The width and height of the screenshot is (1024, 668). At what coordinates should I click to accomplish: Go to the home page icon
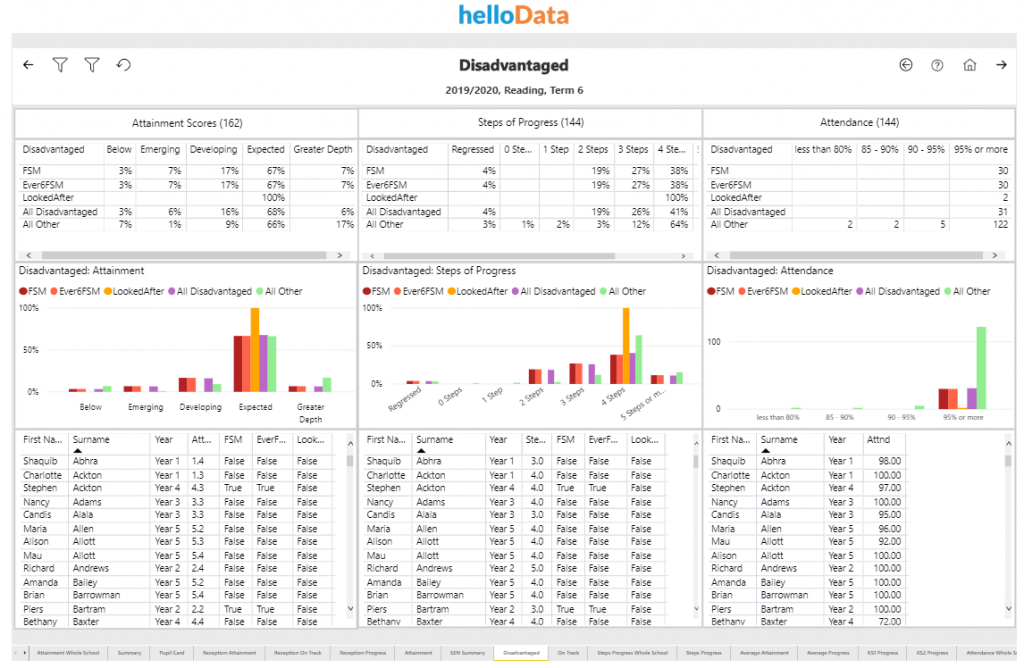click(x=969, y=65)
